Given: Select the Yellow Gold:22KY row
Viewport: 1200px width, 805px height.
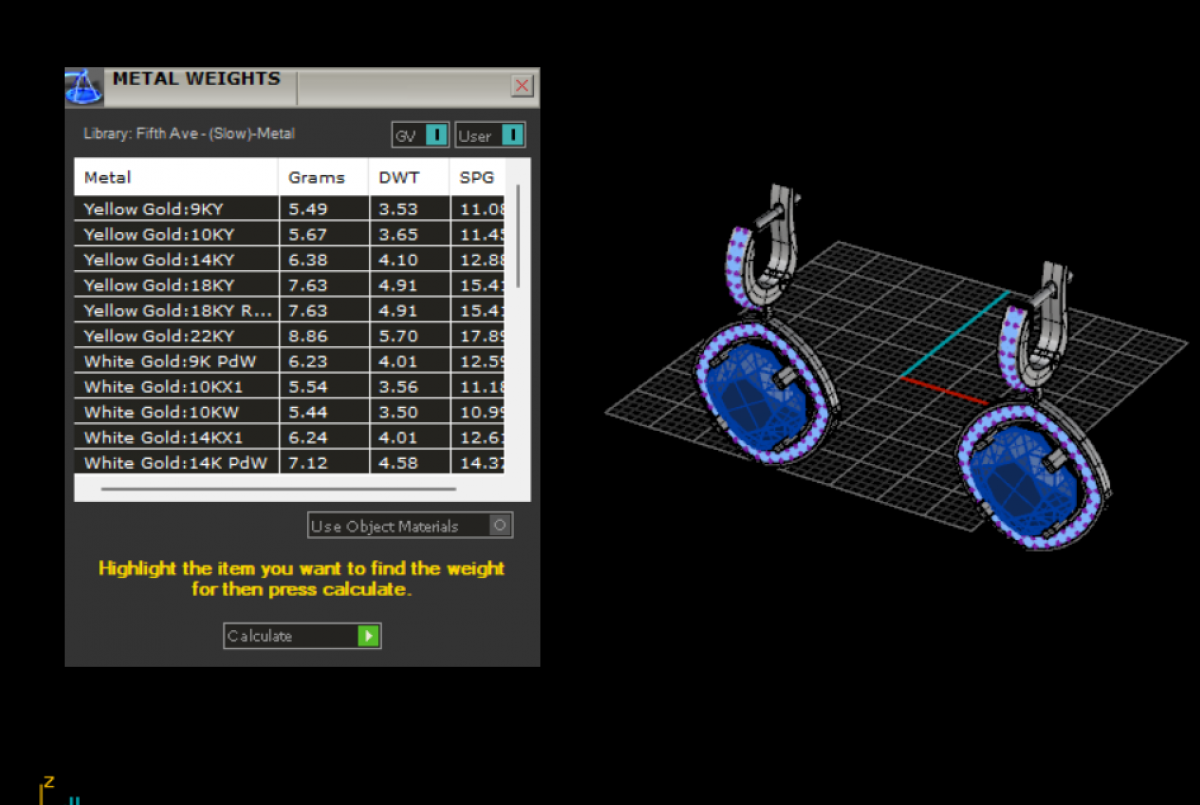Looking at the screenshot, I should click(160, 336).
